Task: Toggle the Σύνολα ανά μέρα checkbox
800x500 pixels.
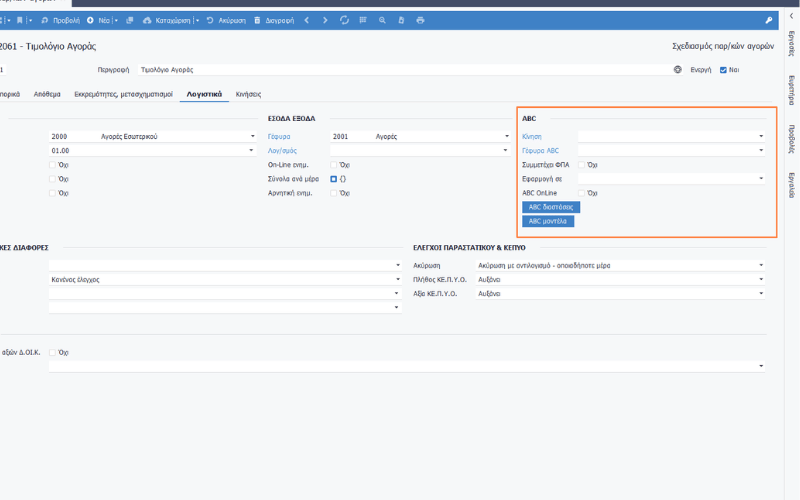Action: click(334, 179)
